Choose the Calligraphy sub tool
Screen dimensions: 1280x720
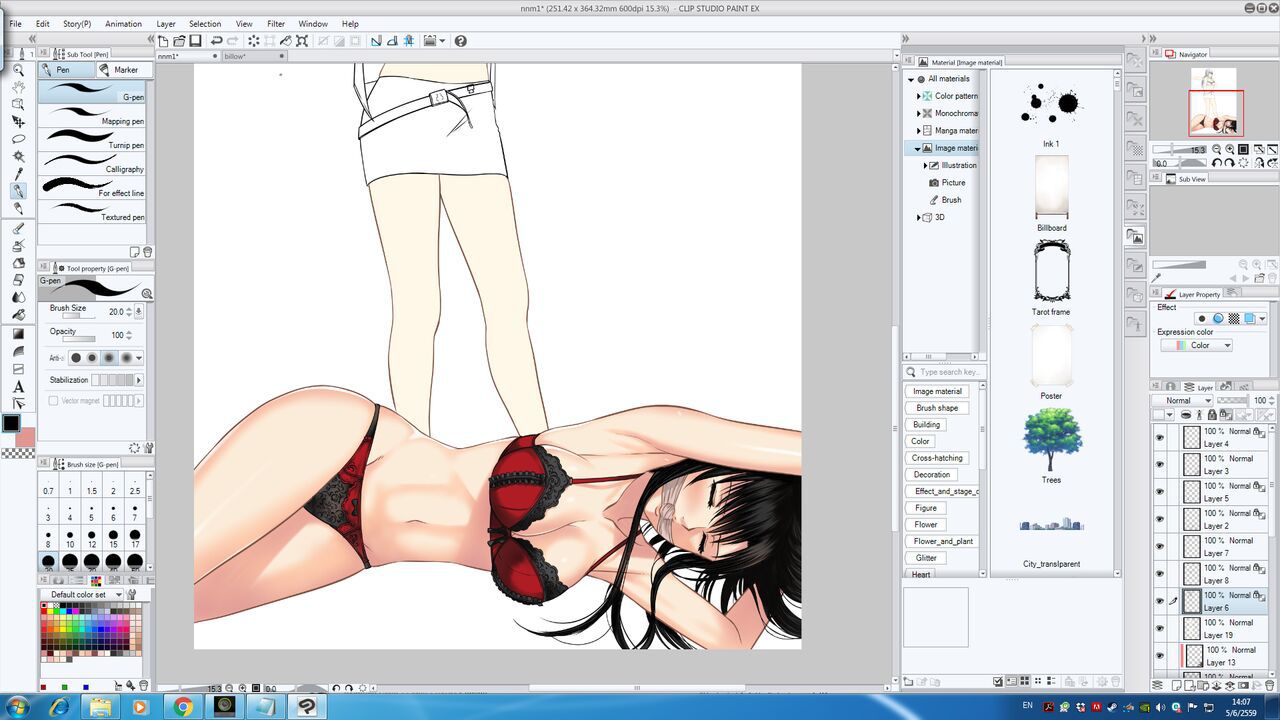(x=92, y=163)
